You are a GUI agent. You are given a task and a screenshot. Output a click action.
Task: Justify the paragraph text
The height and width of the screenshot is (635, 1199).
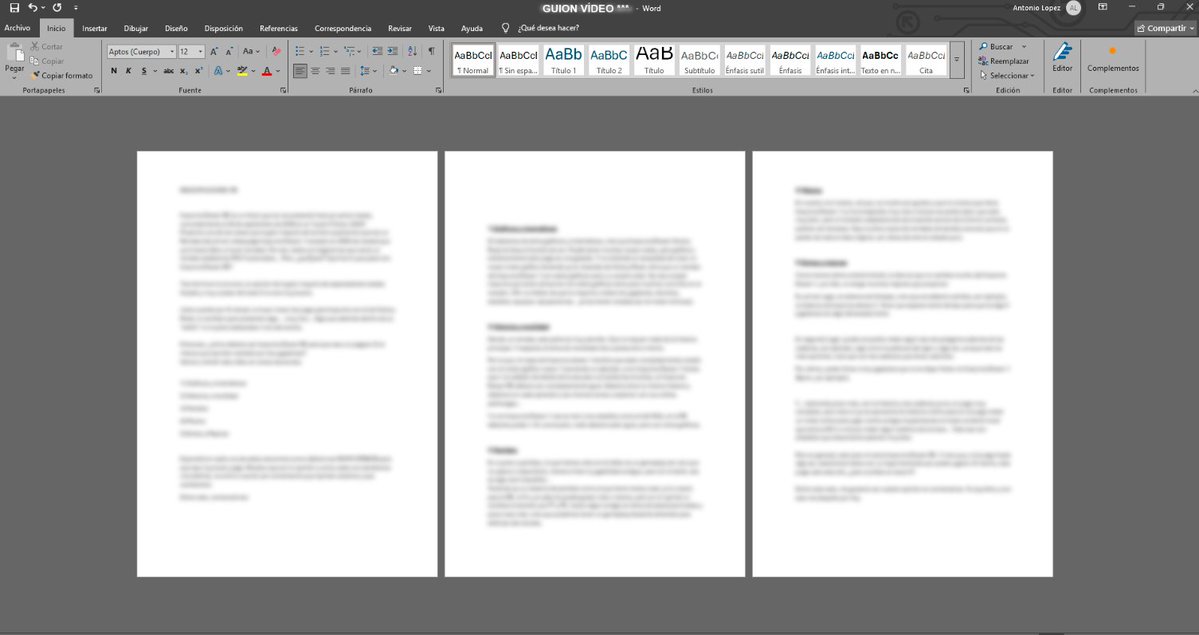(x=345, y=71)
